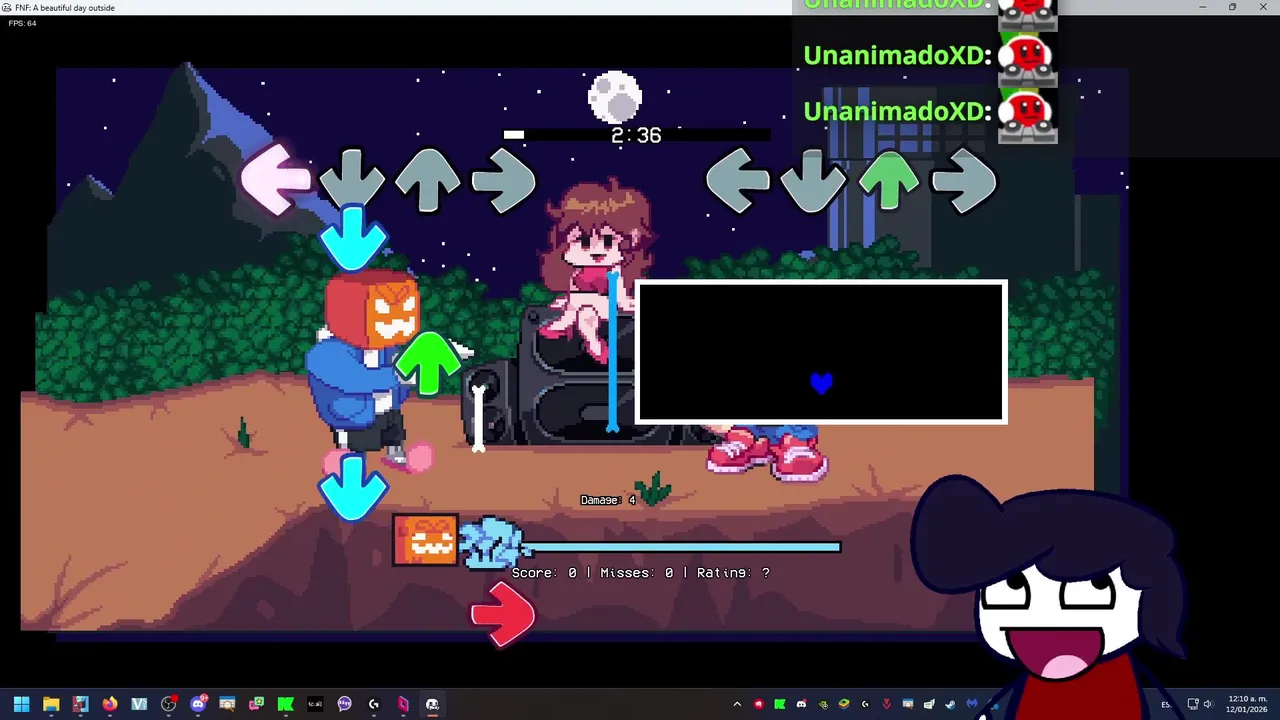Click the FPS: 64 counter
1280x720 pixels.
coord(22,23)
